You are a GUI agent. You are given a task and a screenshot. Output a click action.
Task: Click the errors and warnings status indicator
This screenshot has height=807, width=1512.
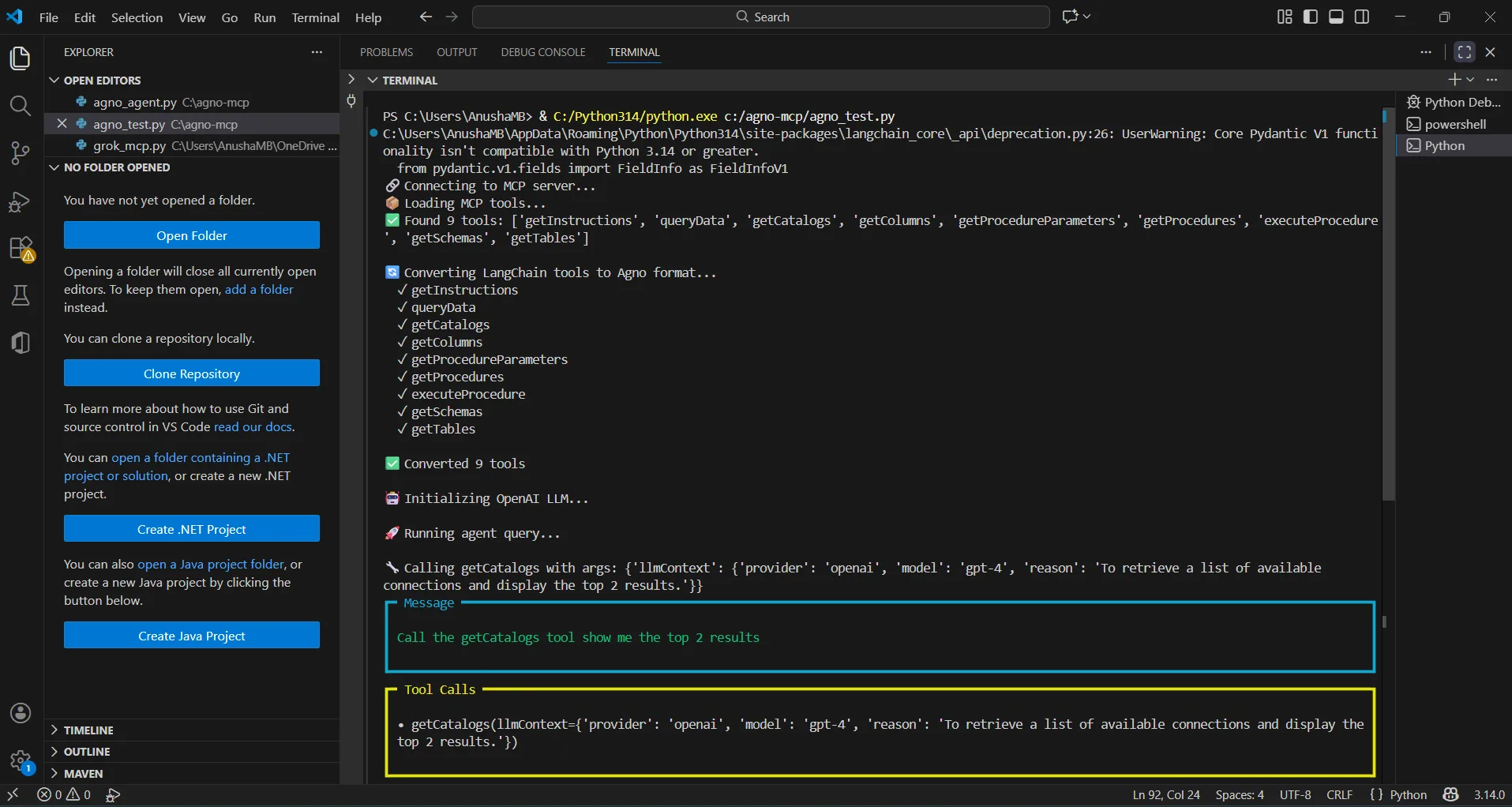64,794
